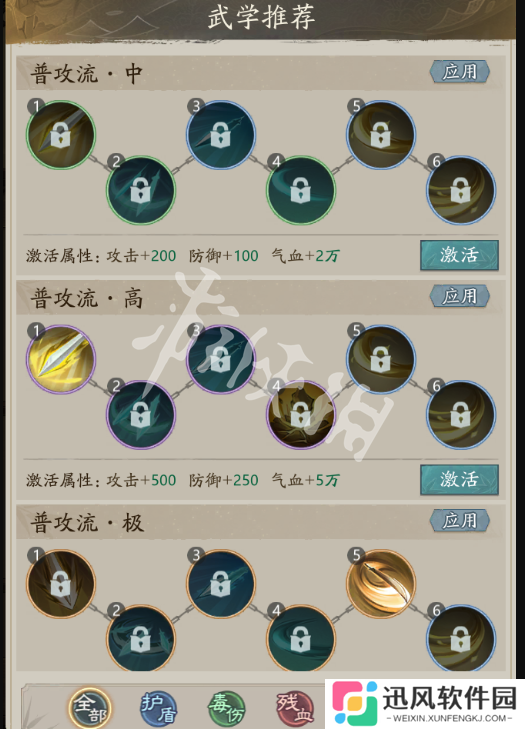This screenshot has height=729, width=525.
Task: Apply the 普攻流·高 build with 应用
Action: (x=459, y=297)
